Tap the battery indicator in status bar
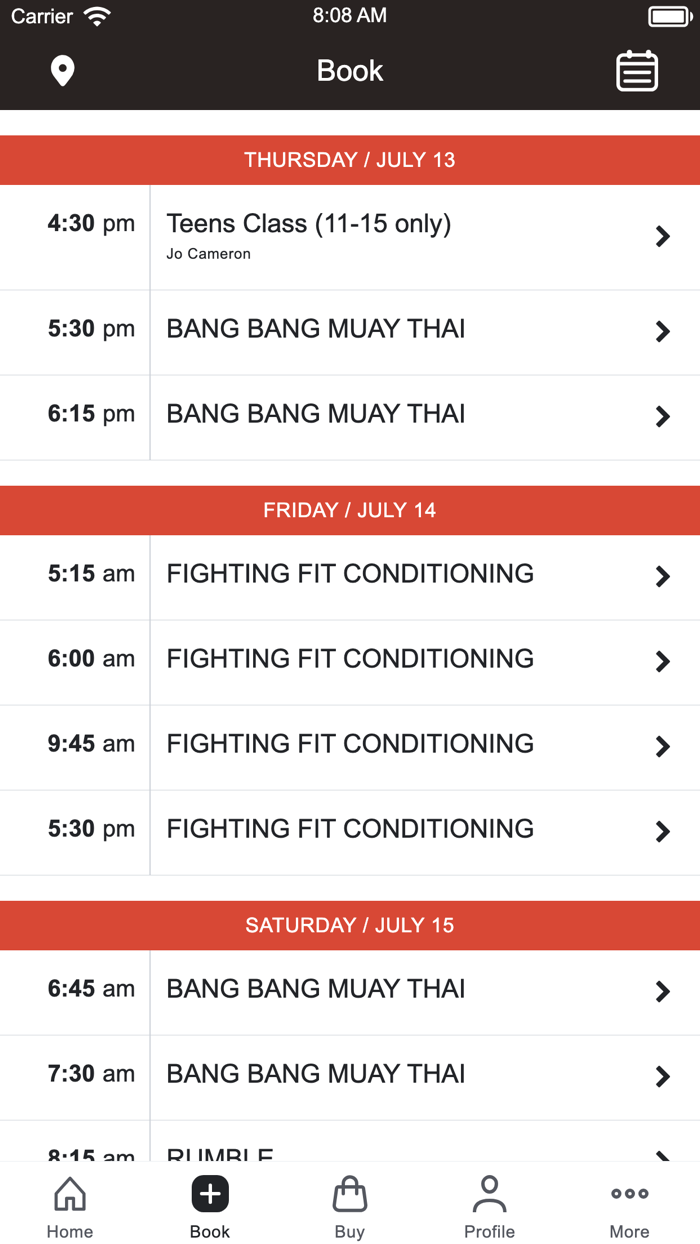The height and width of the screenshot is (1244, 700). pyautogui.click(x=670, y=15)
